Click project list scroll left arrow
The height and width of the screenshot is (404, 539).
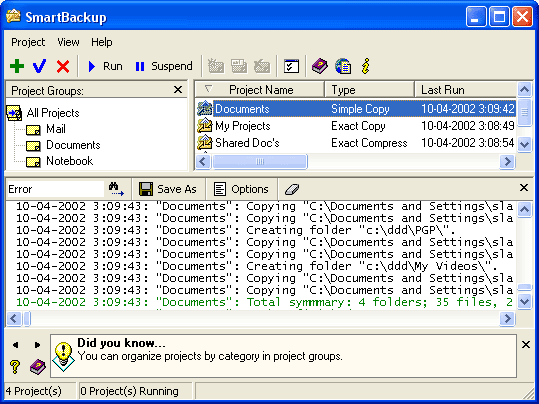203,162
